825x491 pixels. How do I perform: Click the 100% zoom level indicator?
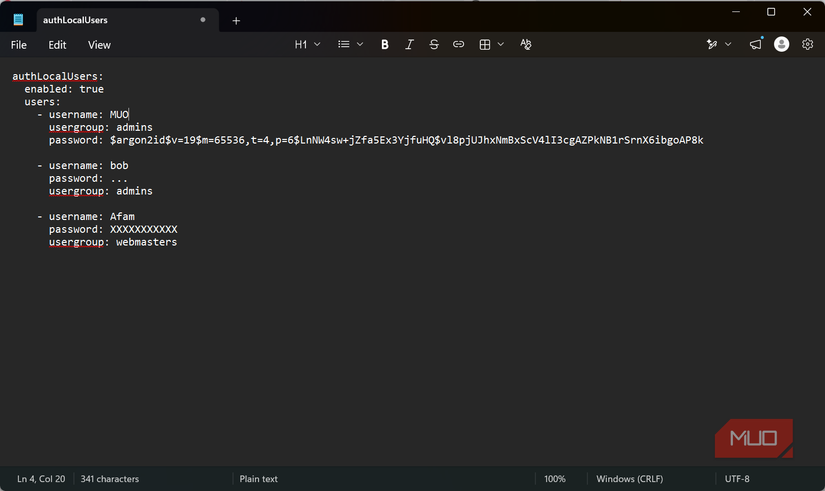click(555, 479)
